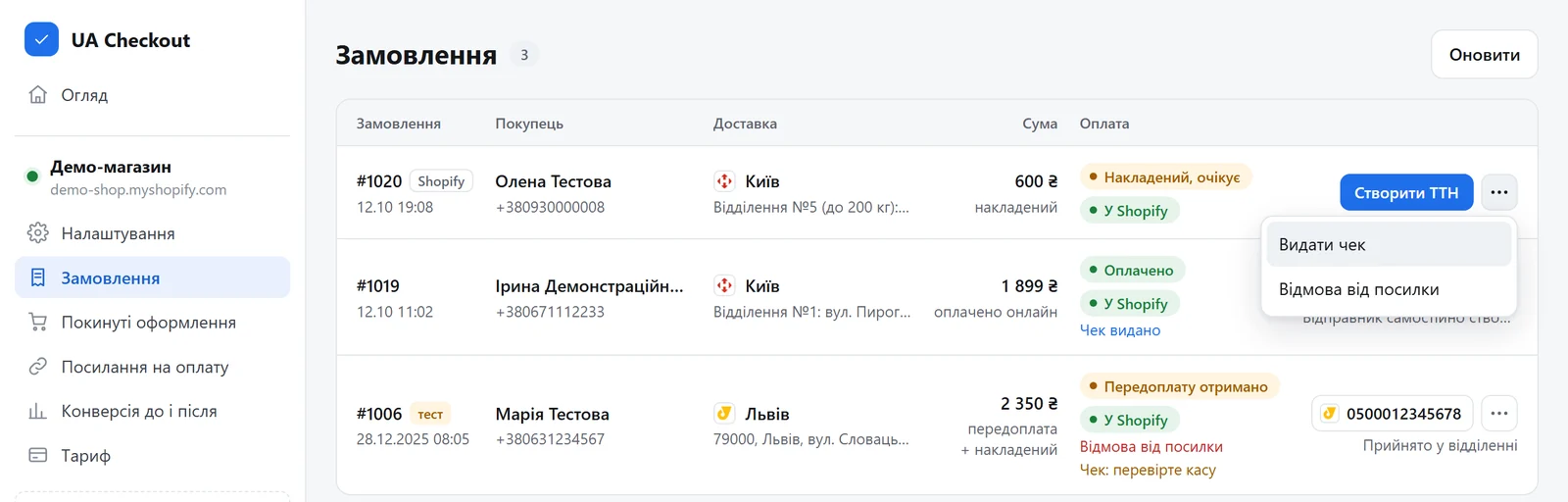Click the Замовлення receipt icon in sidebar

click(x=38, y=277)
